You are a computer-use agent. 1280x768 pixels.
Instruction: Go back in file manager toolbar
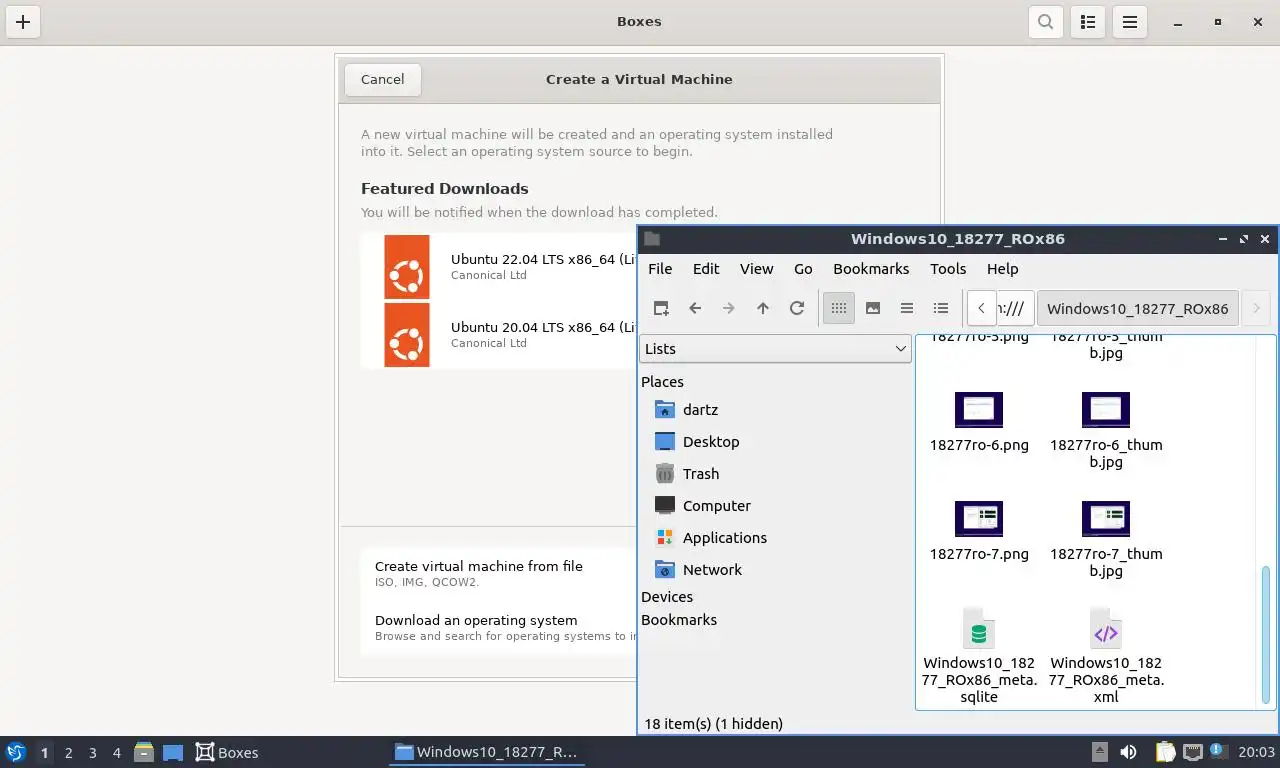pyautogui.click(x=695, y=308)
